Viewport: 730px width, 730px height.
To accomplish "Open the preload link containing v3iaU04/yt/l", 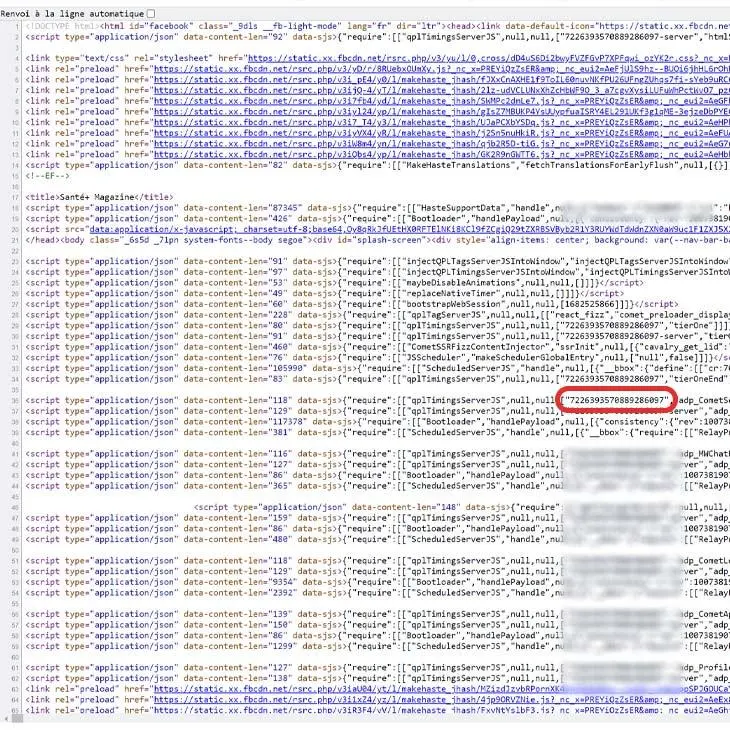I will (x=441, y=689).
